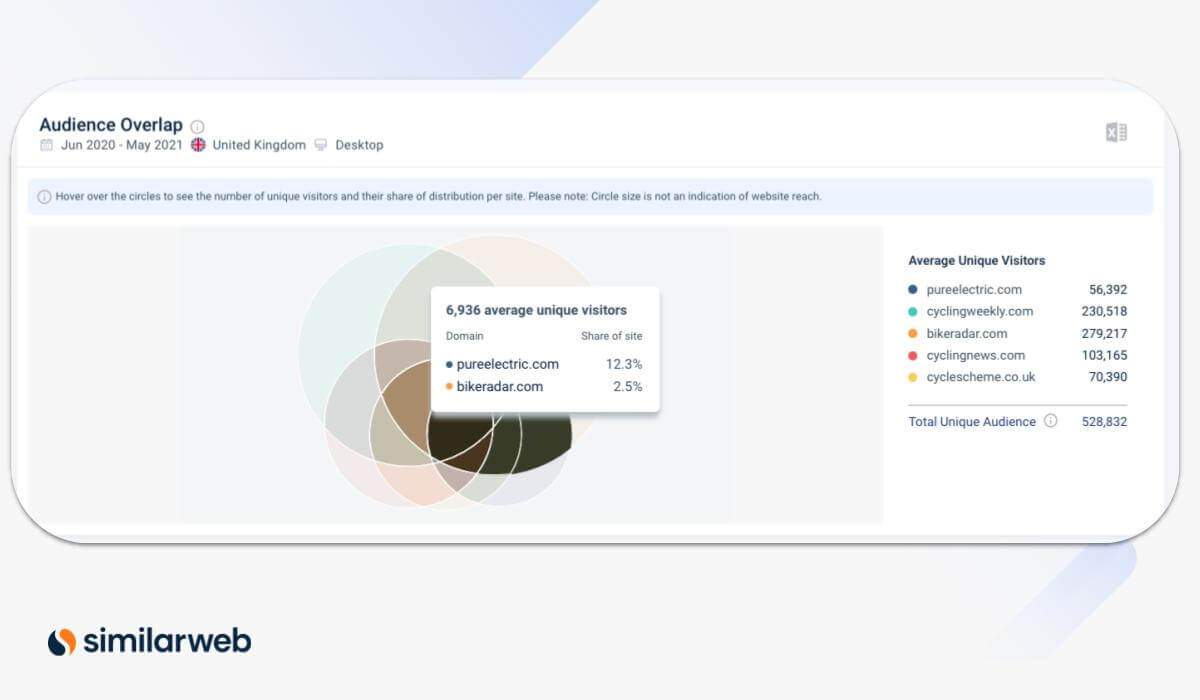Screen dimensions: 1200x700
Task: Click the calendar icon next to date range
Action: 46,144
